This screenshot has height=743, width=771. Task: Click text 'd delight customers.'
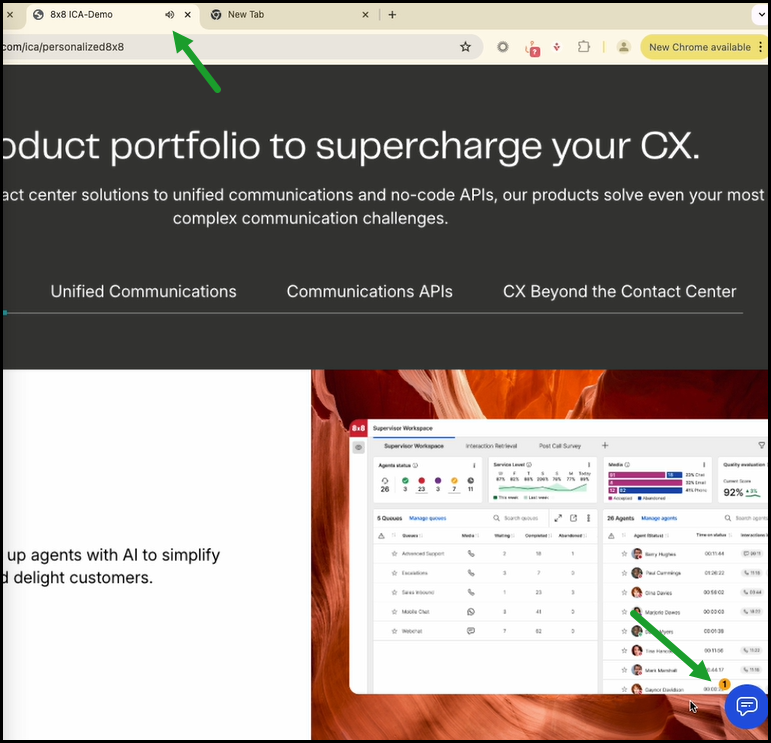pos(78,577)
